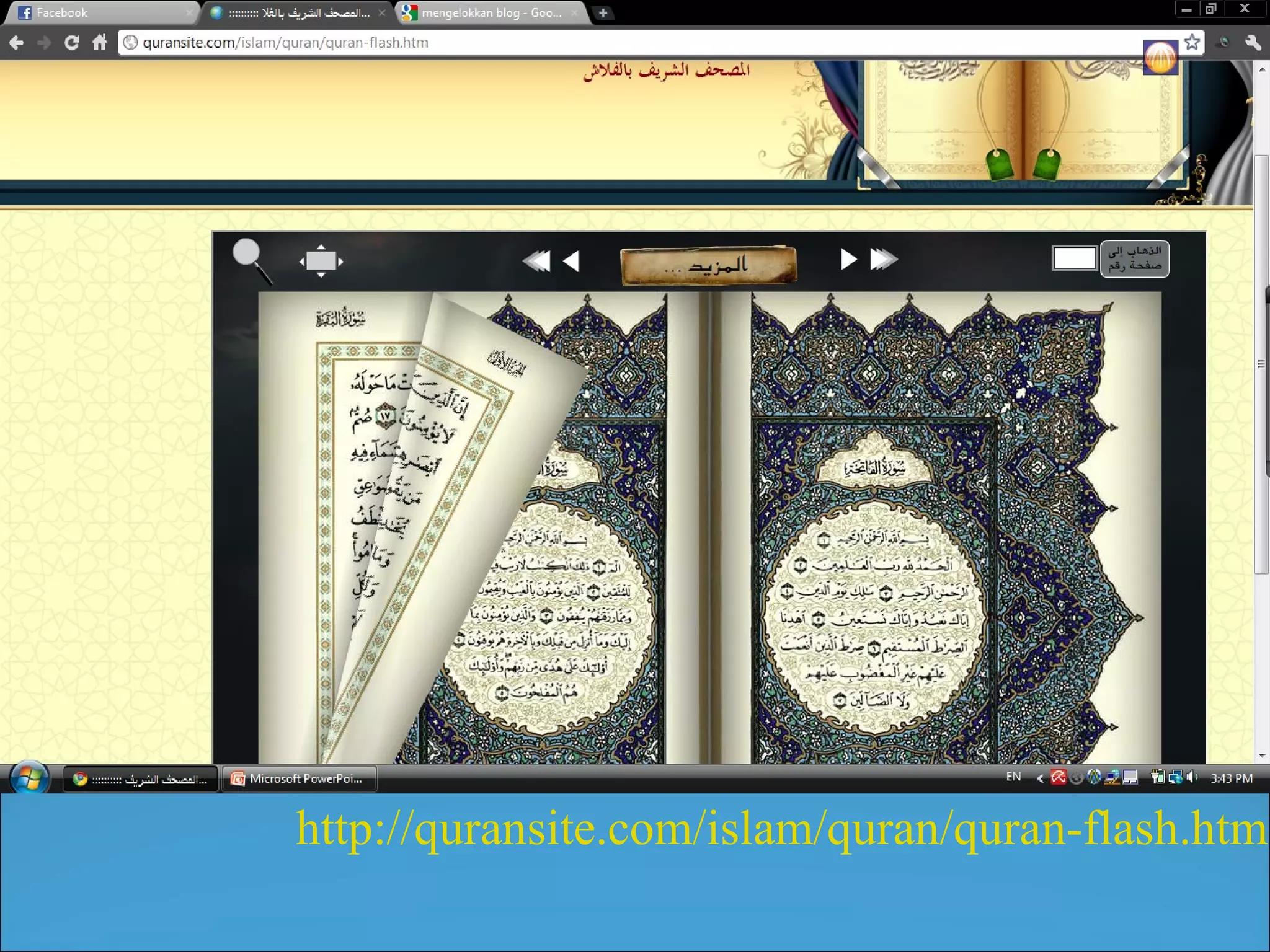Close the mengelokkan blog tab
Screen dimensions: 1270x952
(575, 12)
